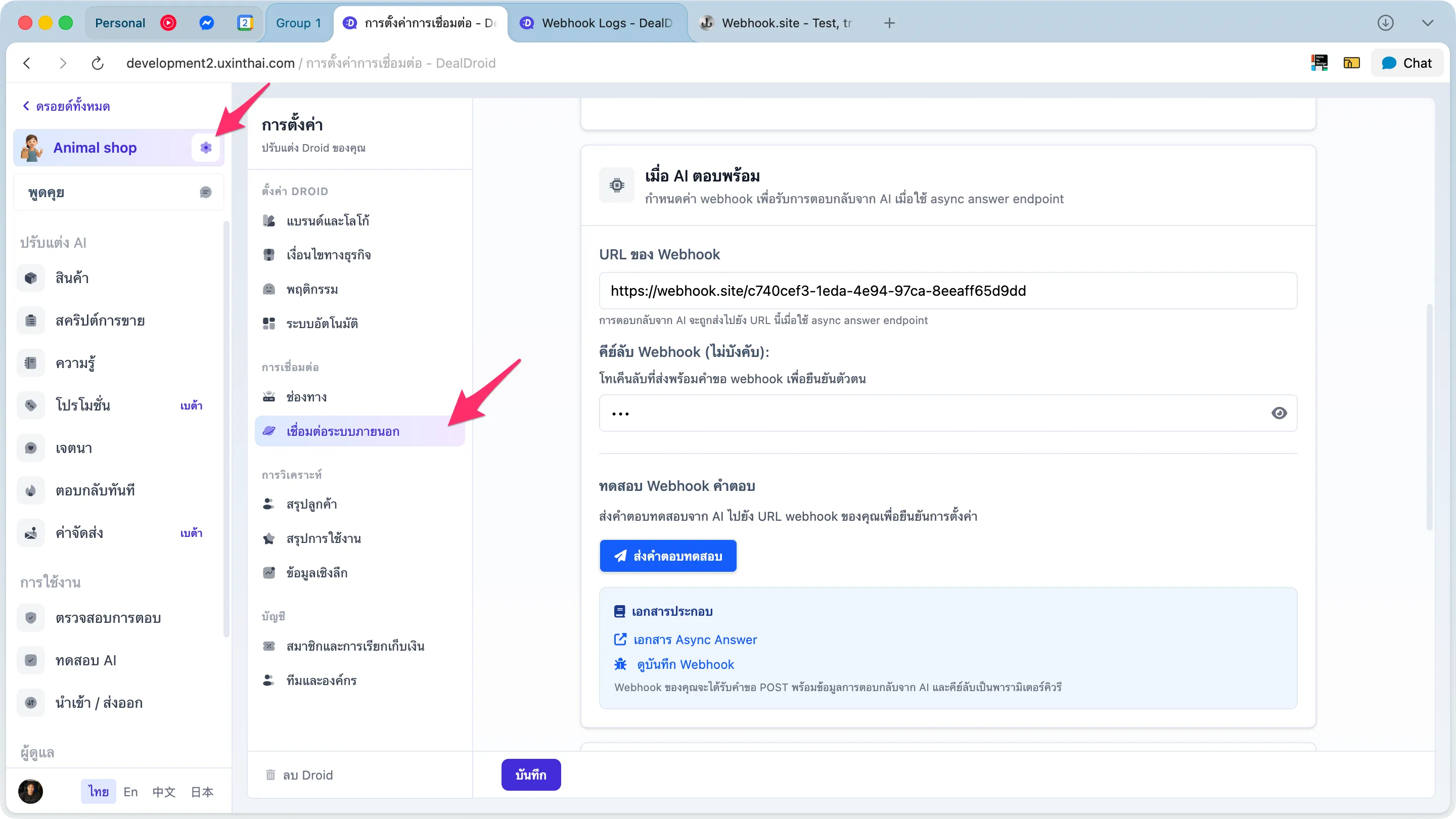Open the Chat panel from the toolbar
The width and height of the screenshot is (1456, 819).
point(1407,63)
